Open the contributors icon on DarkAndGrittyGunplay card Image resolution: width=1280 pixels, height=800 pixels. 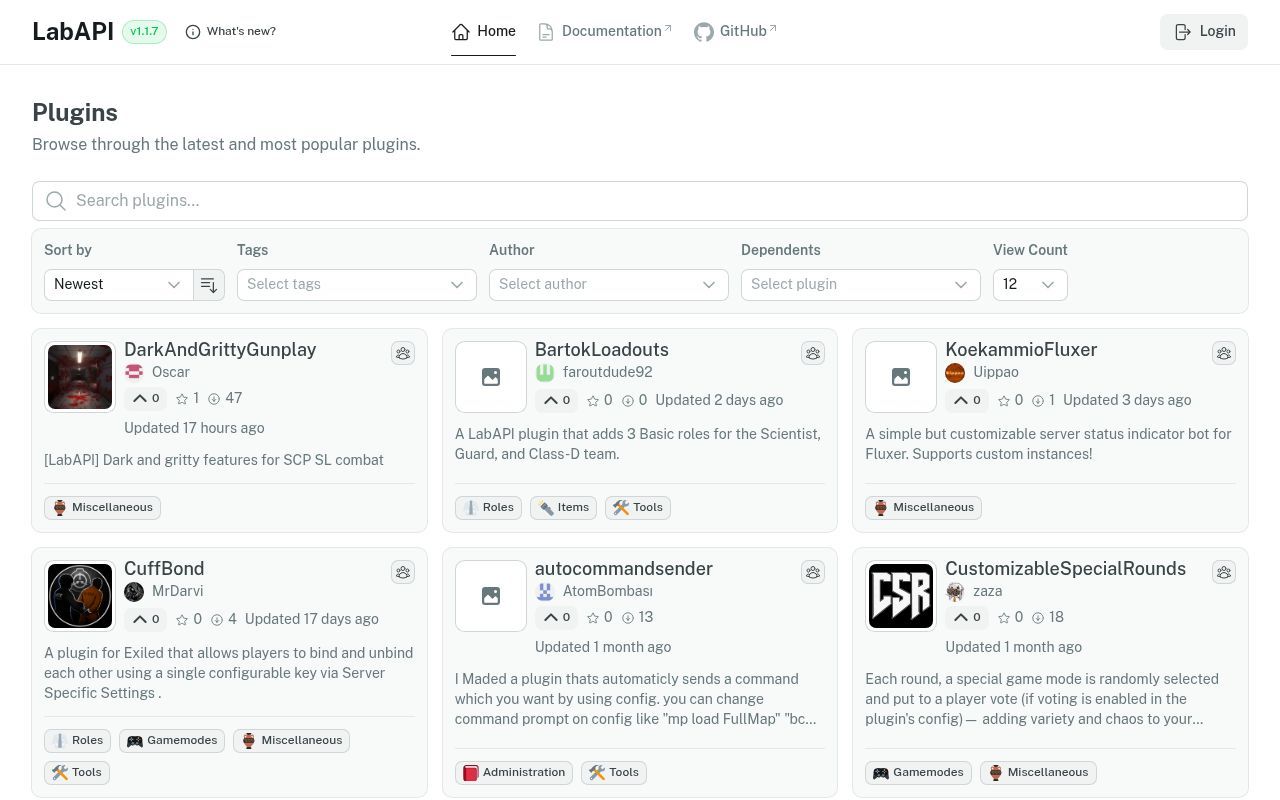[403, 353]
